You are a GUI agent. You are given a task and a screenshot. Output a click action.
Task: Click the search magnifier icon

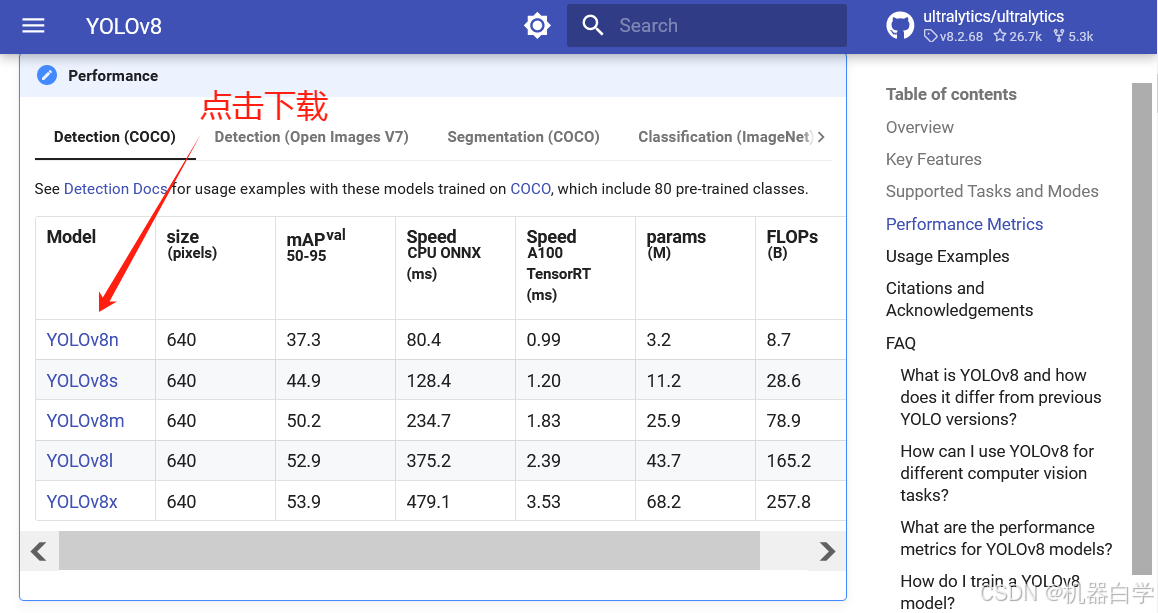click(592, 25)
